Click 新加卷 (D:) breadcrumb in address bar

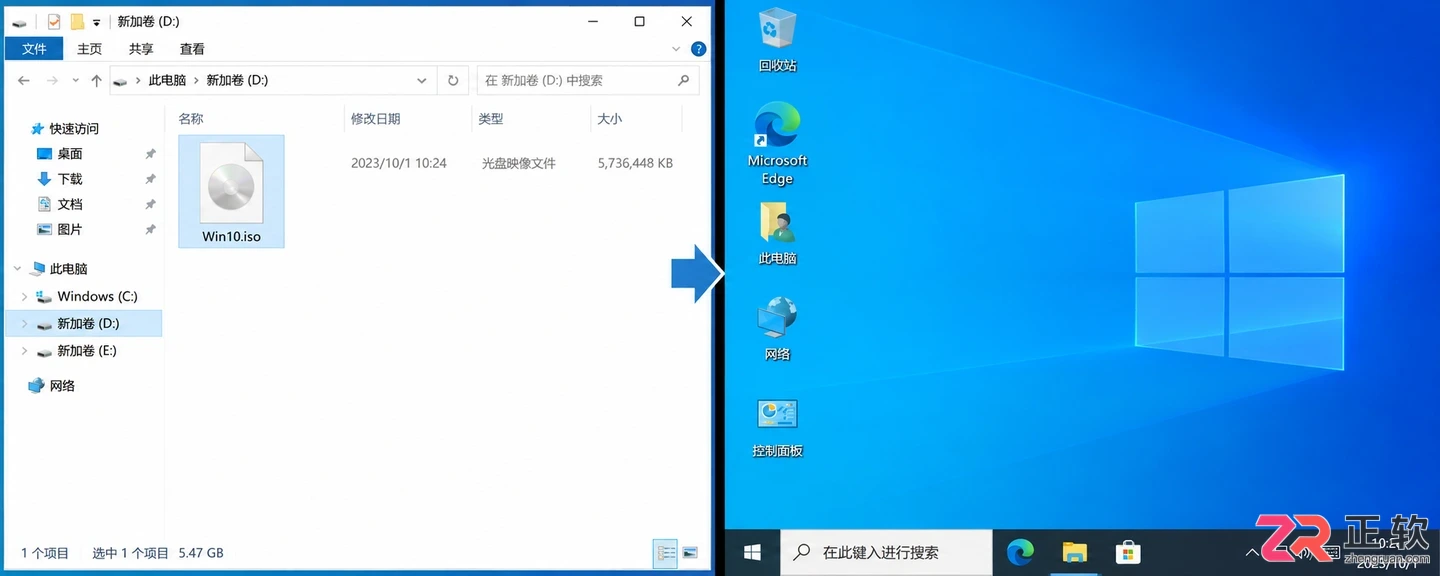[237, 80]
